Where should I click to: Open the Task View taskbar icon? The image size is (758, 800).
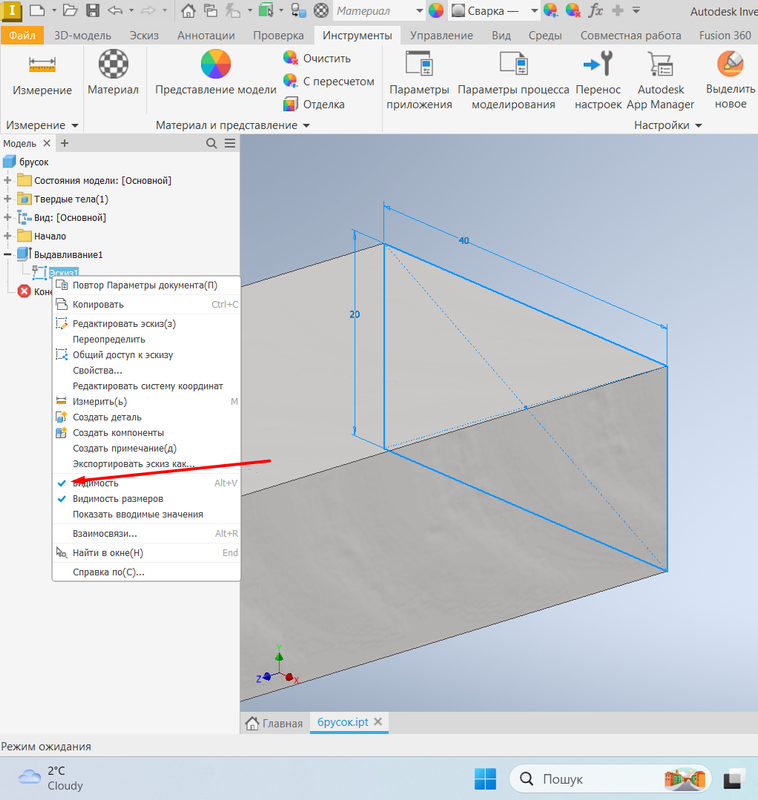[x=734, y=779]
